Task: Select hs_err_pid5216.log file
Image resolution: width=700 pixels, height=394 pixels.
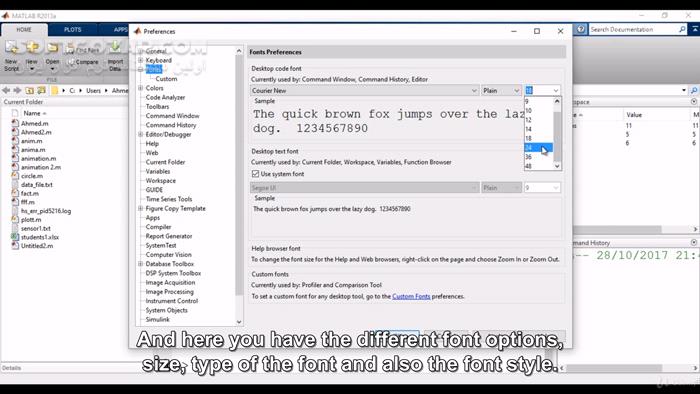Action: tap(46, 211)
